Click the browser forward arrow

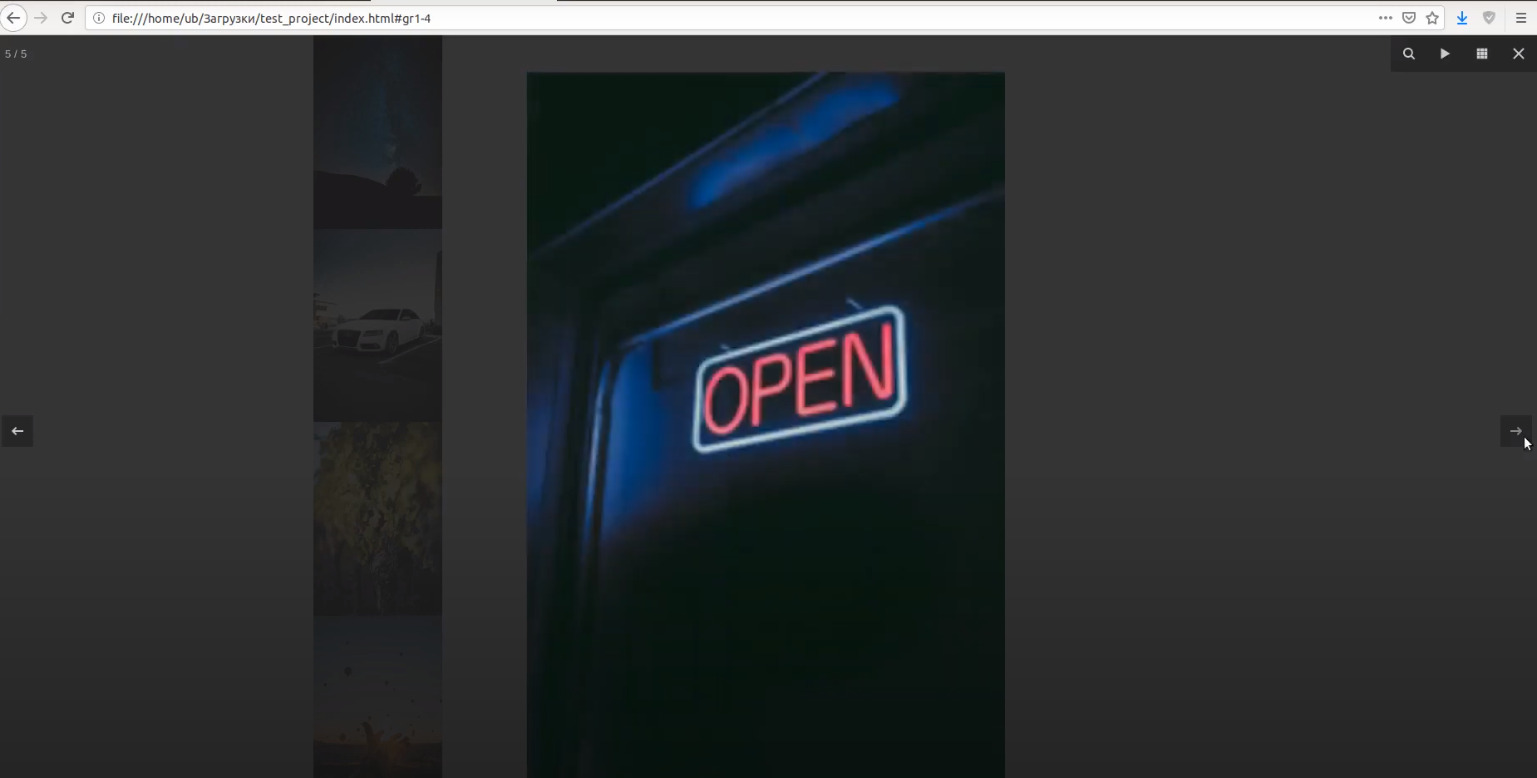pos(41,18)
